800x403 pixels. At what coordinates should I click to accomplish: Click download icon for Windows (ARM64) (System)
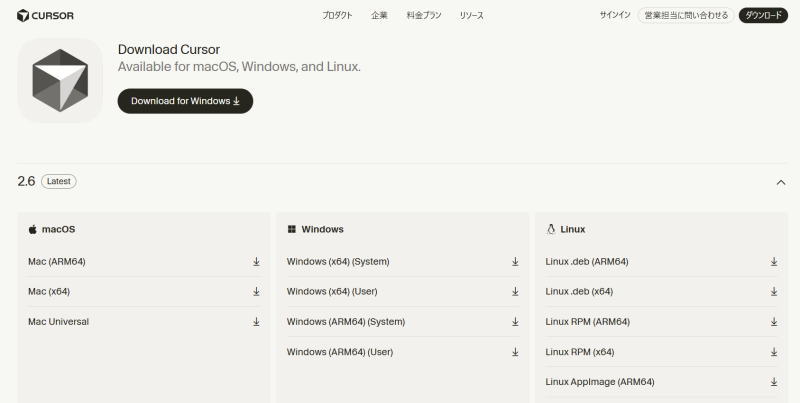click(x=515, y=322)
